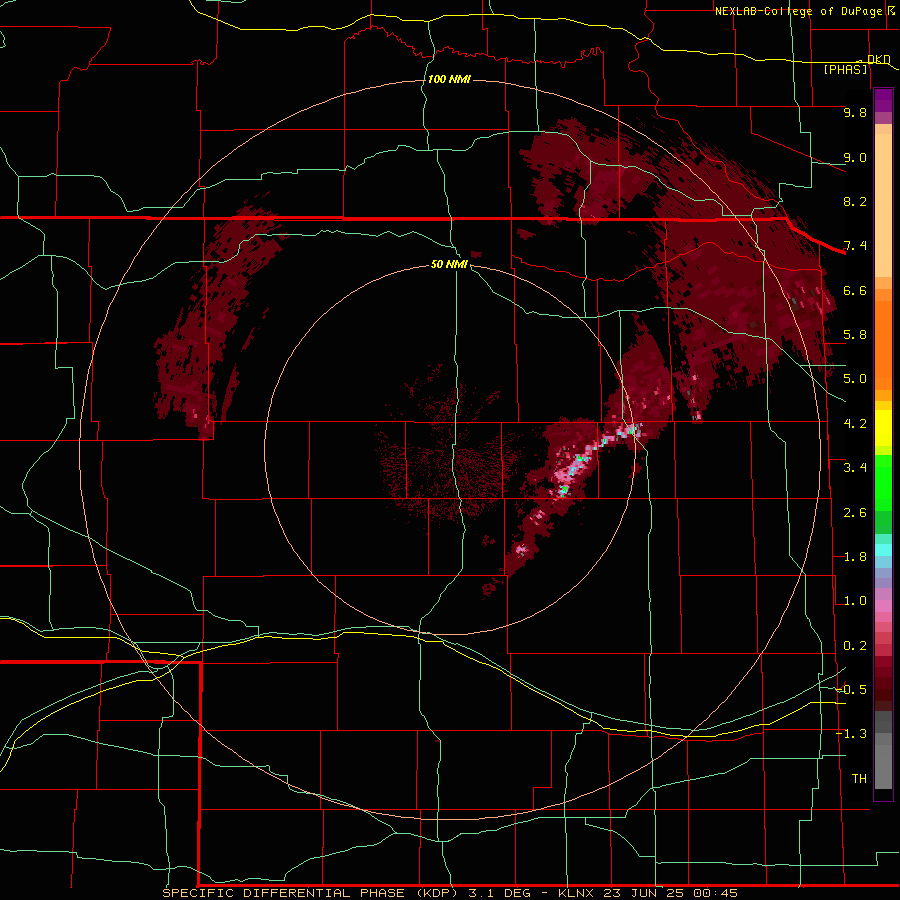Select the 50 NMI range ring label
Image resolution: width=900 pixels, height=900 pixels.
pos(449,264)
